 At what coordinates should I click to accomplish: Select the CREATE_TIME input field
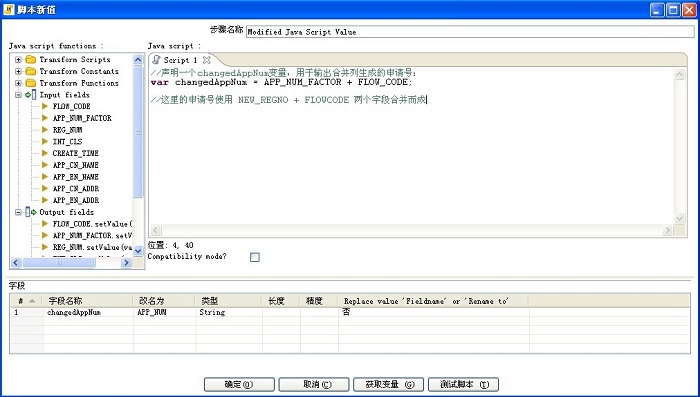point(75,153)
